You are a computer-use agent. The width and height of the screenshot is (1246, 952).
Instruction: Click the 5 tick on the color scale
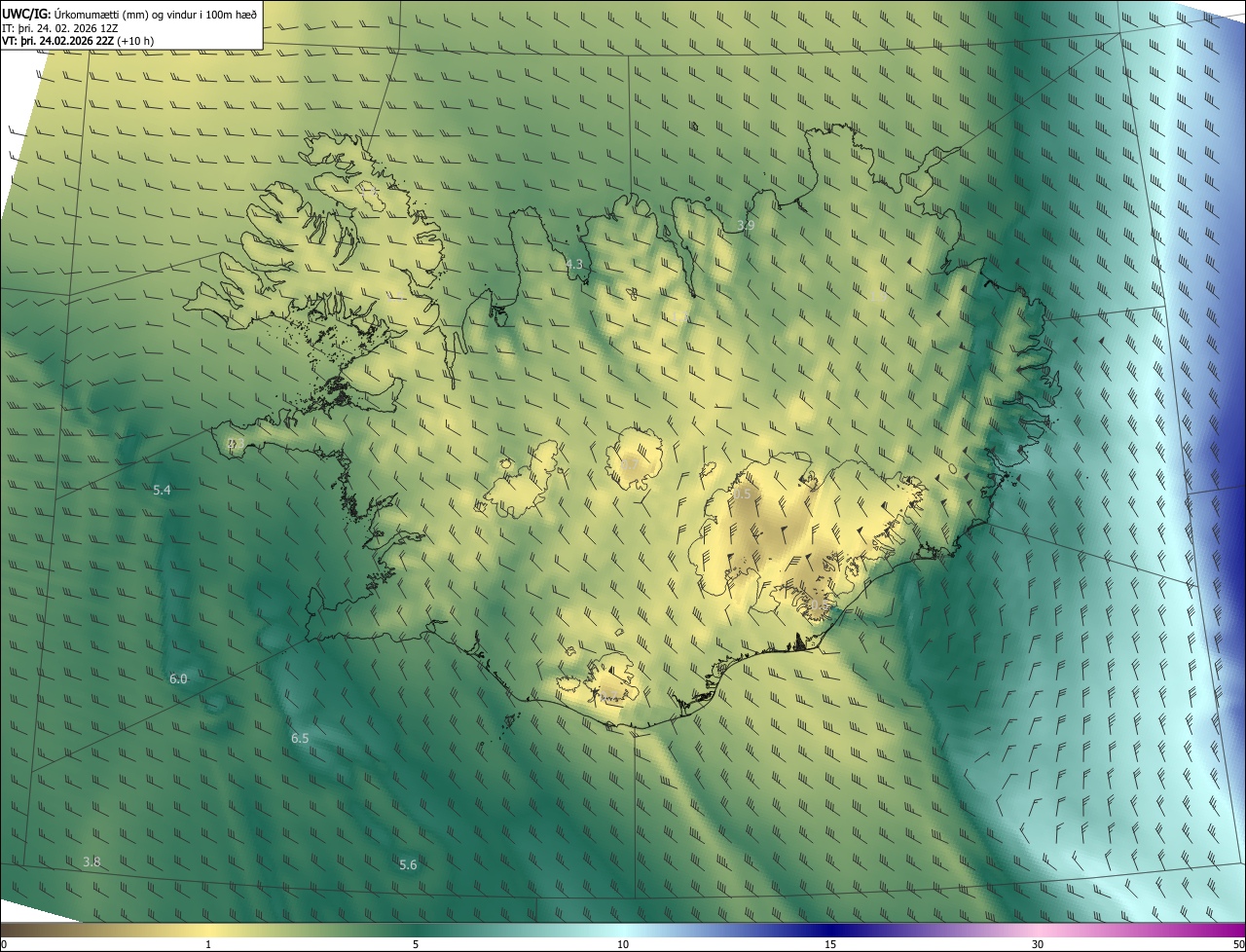tap(416, 944)
